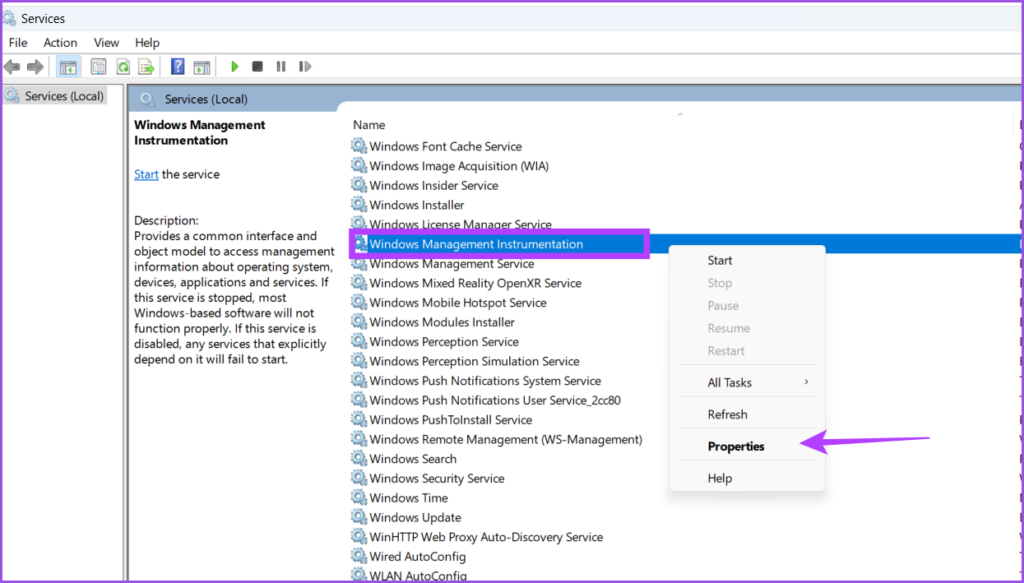Image resolution: width=1024 pixels, height=583 pixels.
Task: Click gear icon of Windows Font Cache Service
Action: (x=359, y=146)
